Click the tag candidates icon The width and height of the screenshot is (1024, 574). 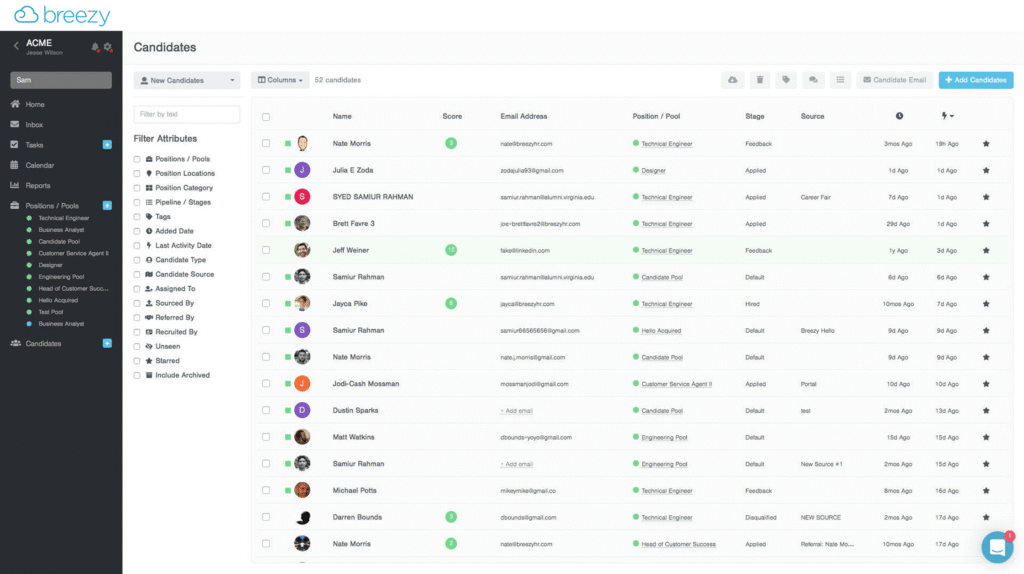[786, 80]
